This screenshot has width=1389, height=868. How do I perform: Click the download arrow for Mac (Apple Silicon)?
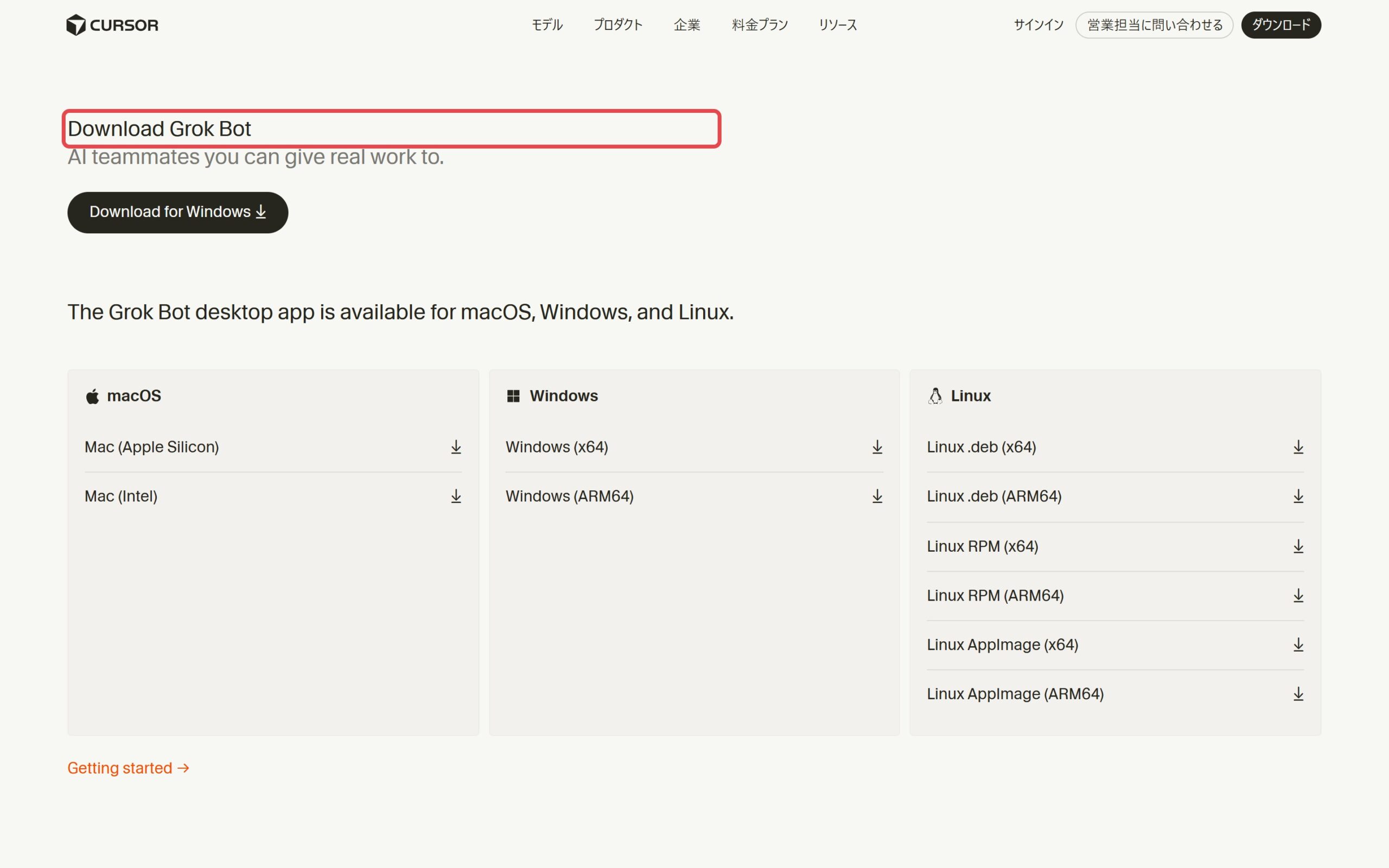point(456,447)
